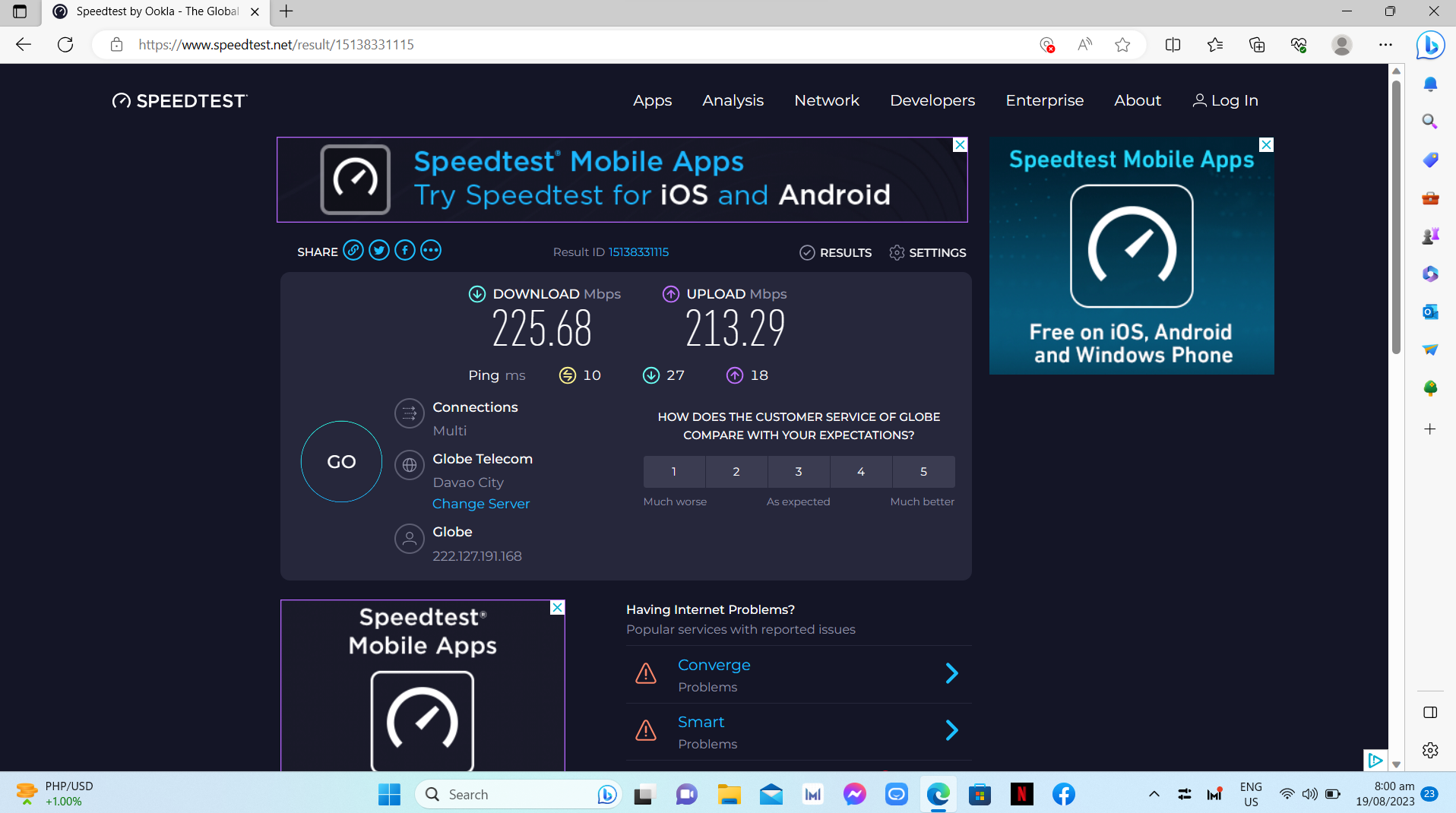This screenshot has height=813, width=1456.
Task: Expand Smart reported problems
Action: coord(951,730)
